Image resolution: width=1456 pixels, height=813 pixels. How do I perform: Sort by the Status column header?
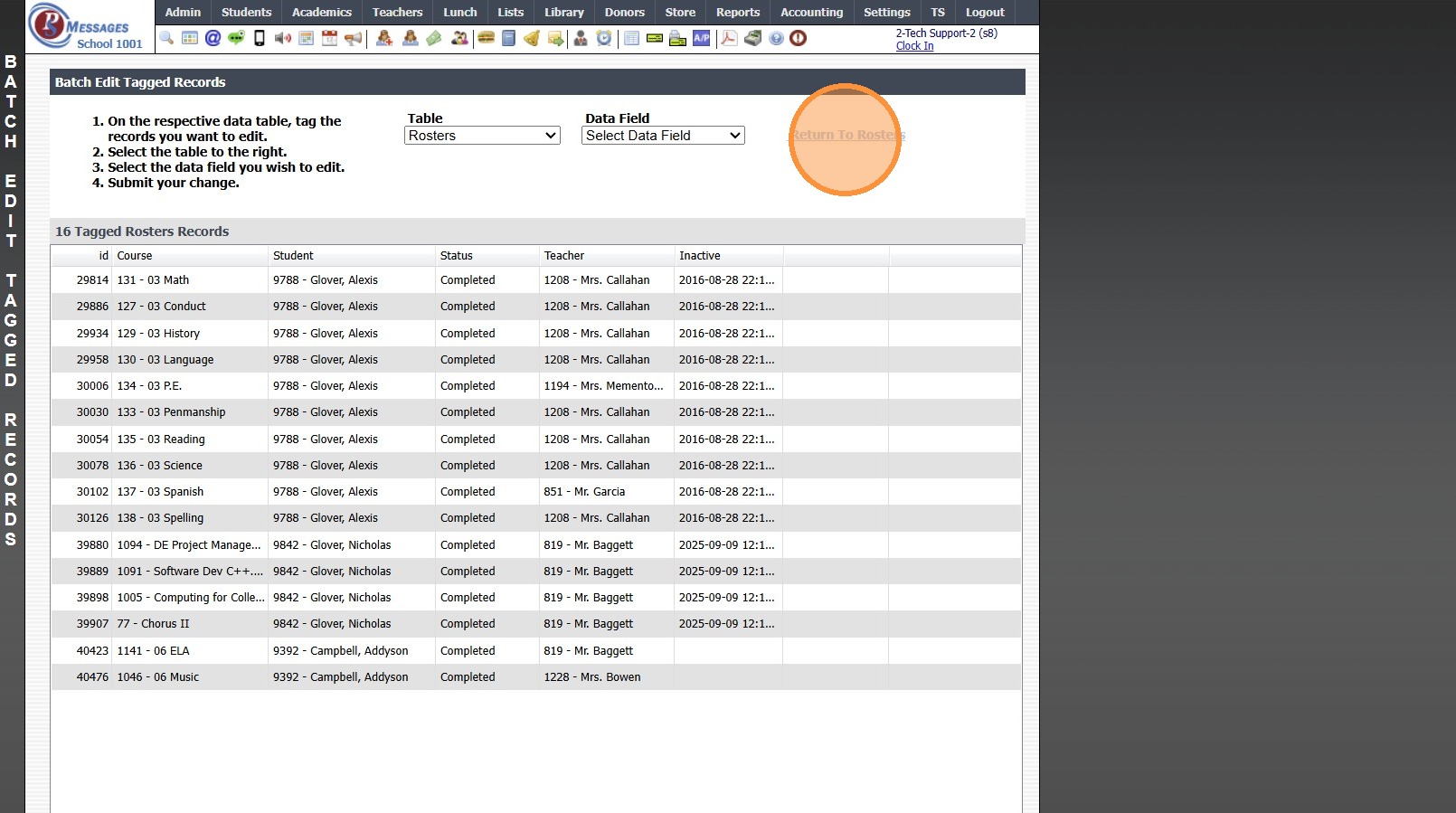(x=487, y=256)
